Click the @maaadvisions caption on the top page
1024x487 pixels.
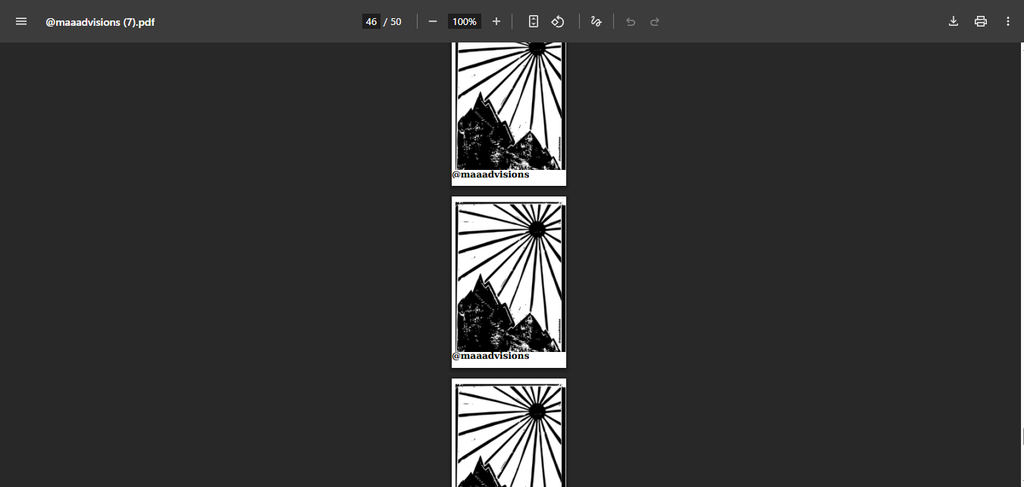(x=491, y=175)
